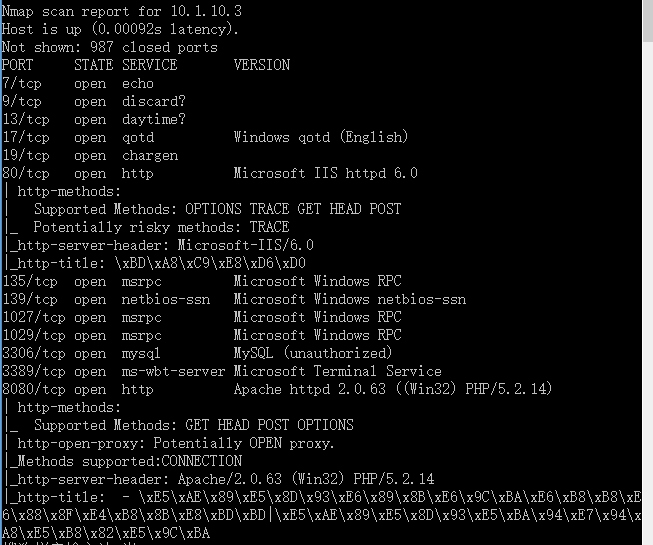Click the VERSION column header text
This screenshot has width=653, height=545.
tap(262, 65)
